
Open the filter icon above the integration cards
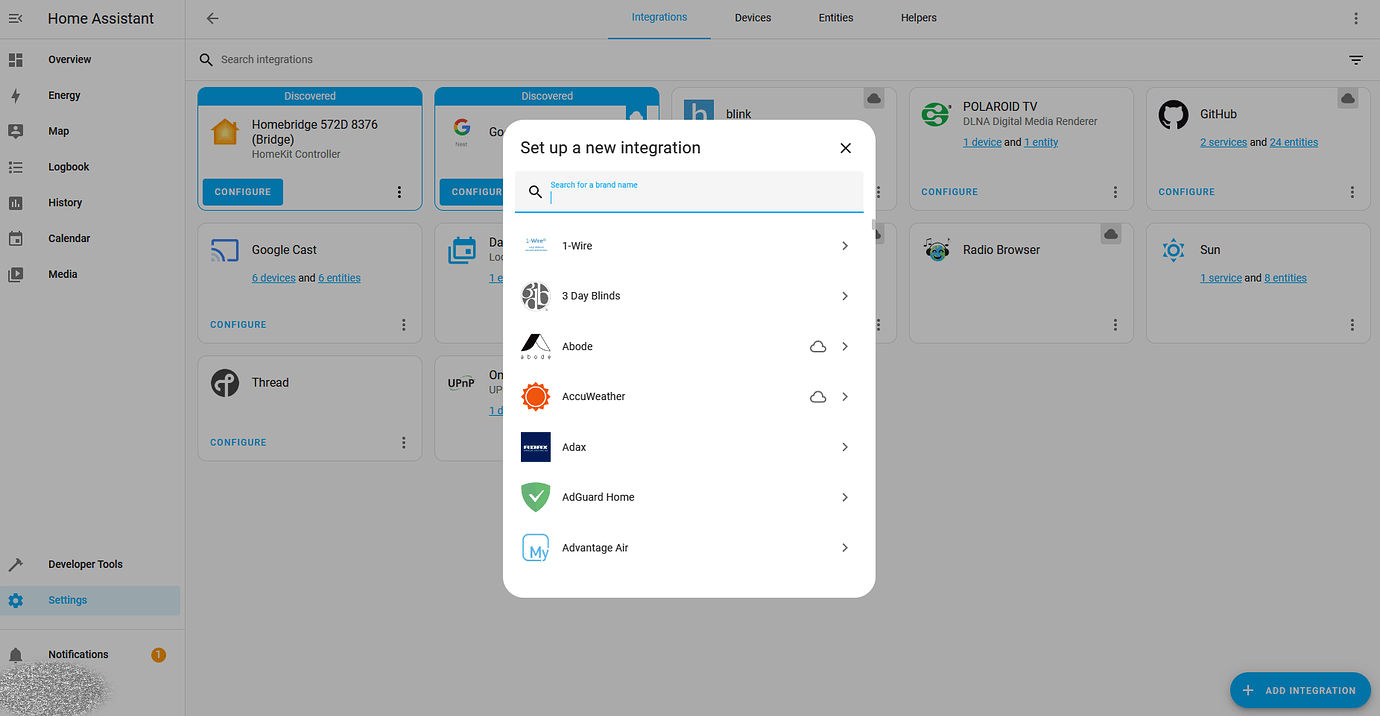(1355, 59)
